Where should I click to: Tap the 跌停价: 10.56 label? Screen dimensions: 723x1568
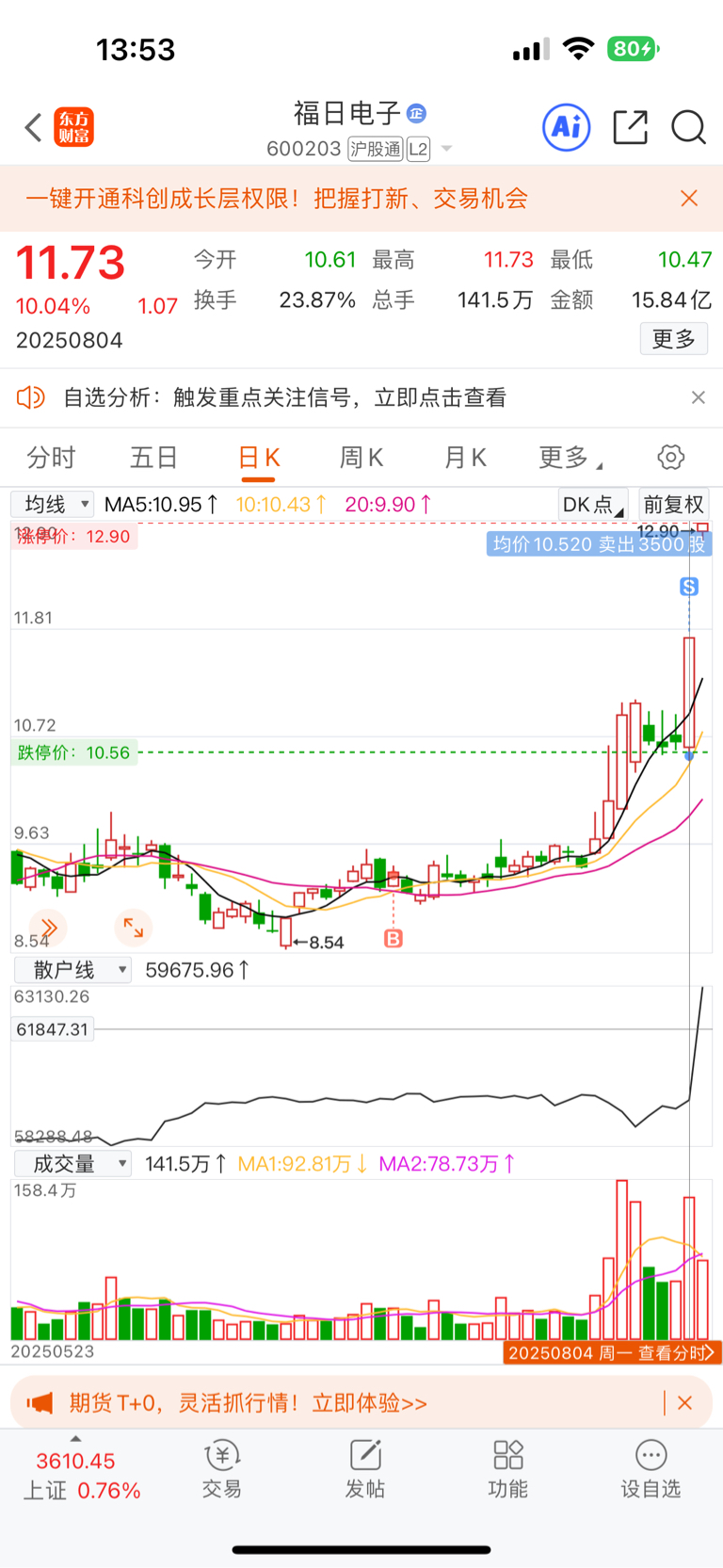point(74,752)
